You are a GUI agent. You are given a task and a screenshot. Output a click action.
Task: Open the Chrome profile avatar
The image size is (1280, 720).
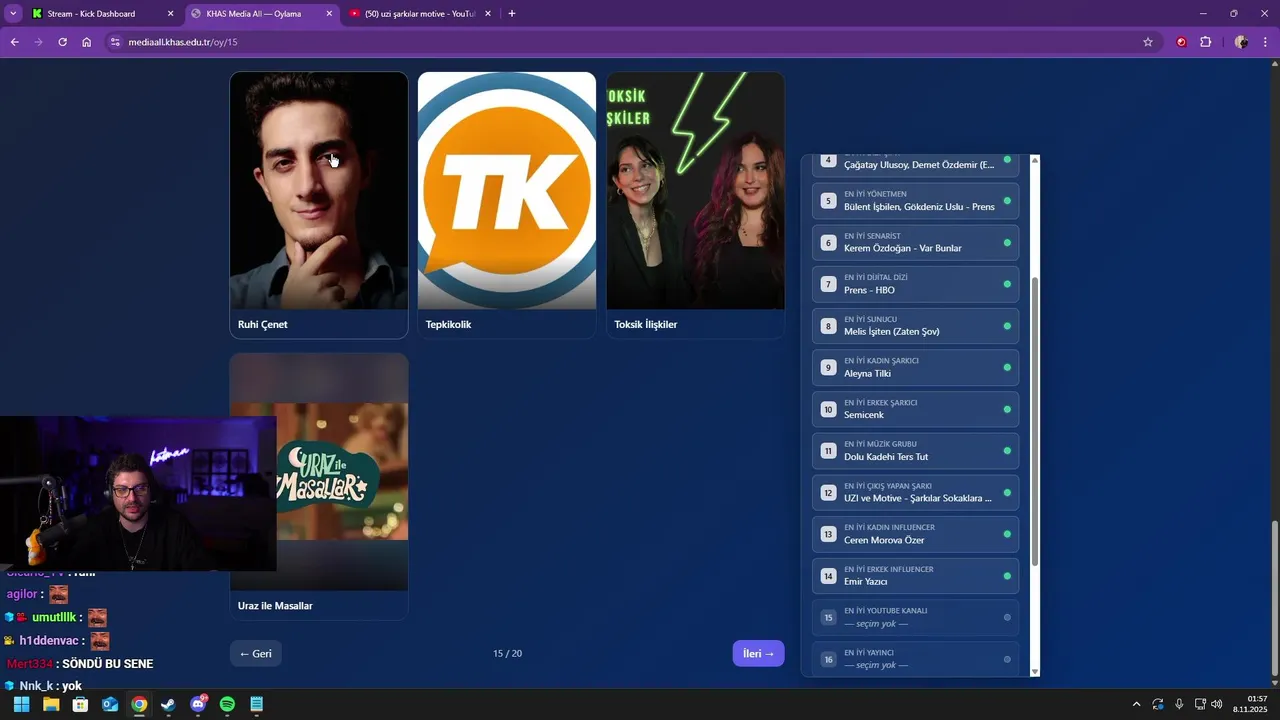(x=1241, y=42)
